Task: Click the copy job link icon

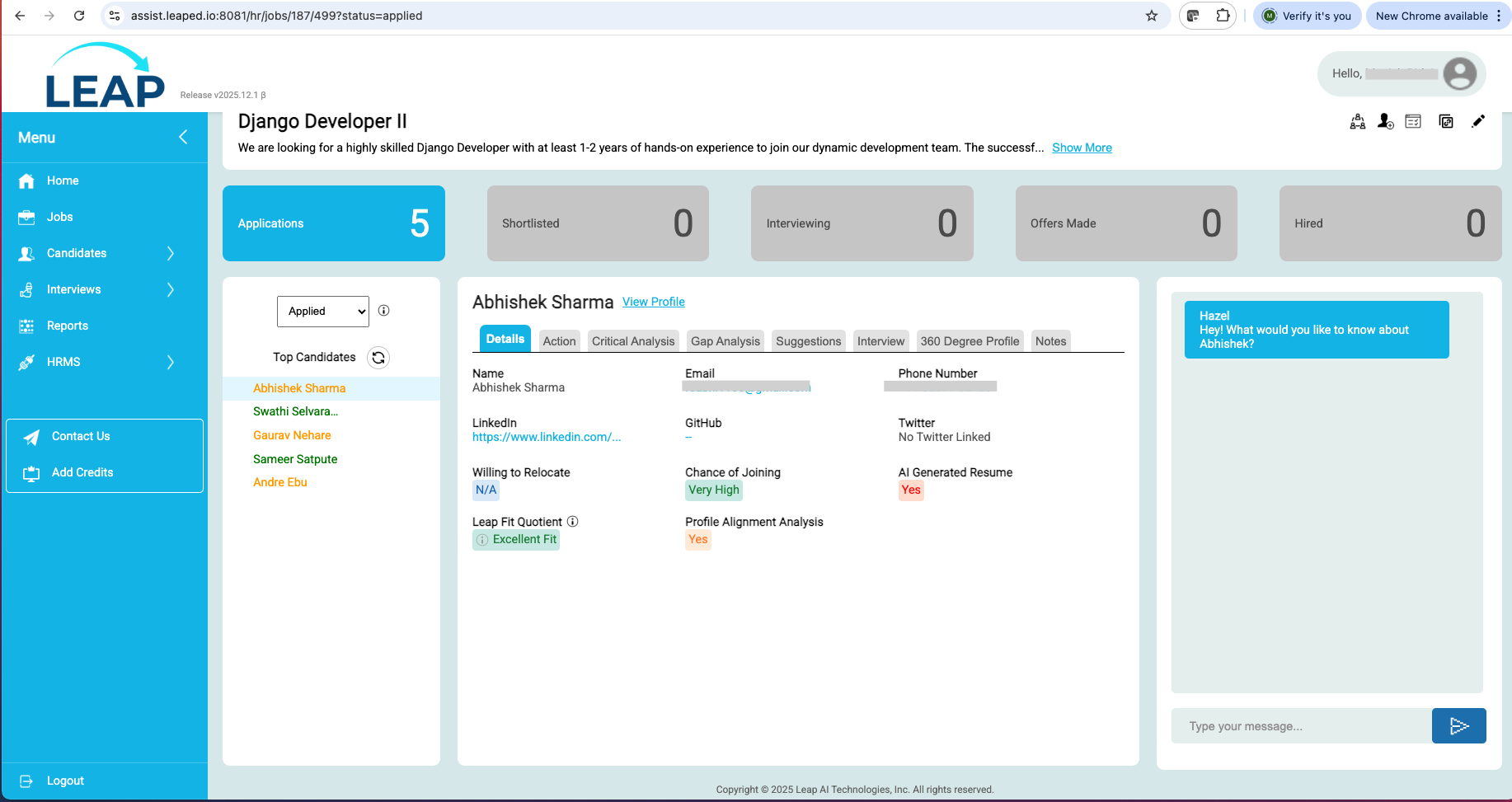Action: tap(1446, 122)
